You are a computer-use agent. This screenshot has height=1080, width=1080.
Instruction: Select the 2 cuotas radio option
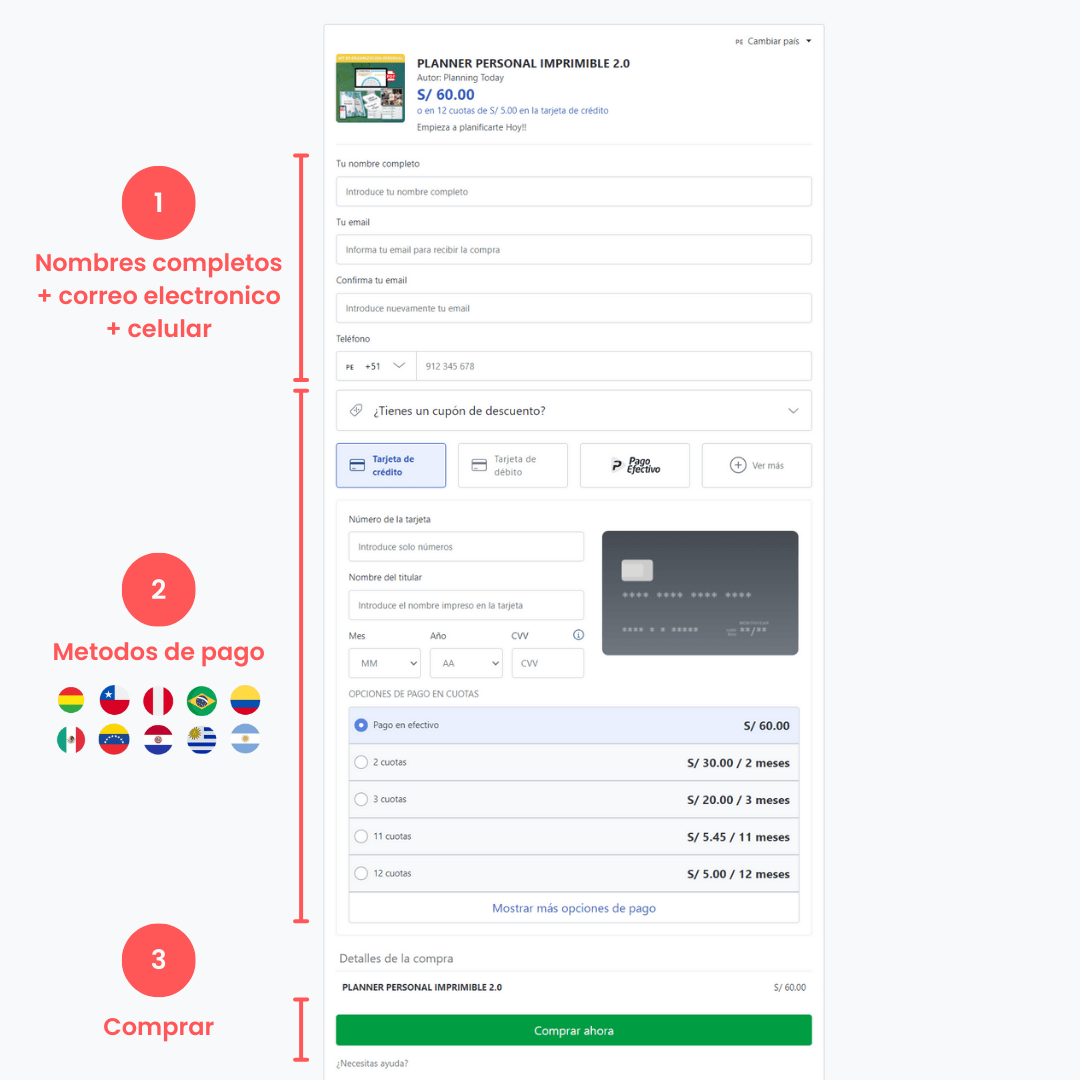(x=361, y=762)
